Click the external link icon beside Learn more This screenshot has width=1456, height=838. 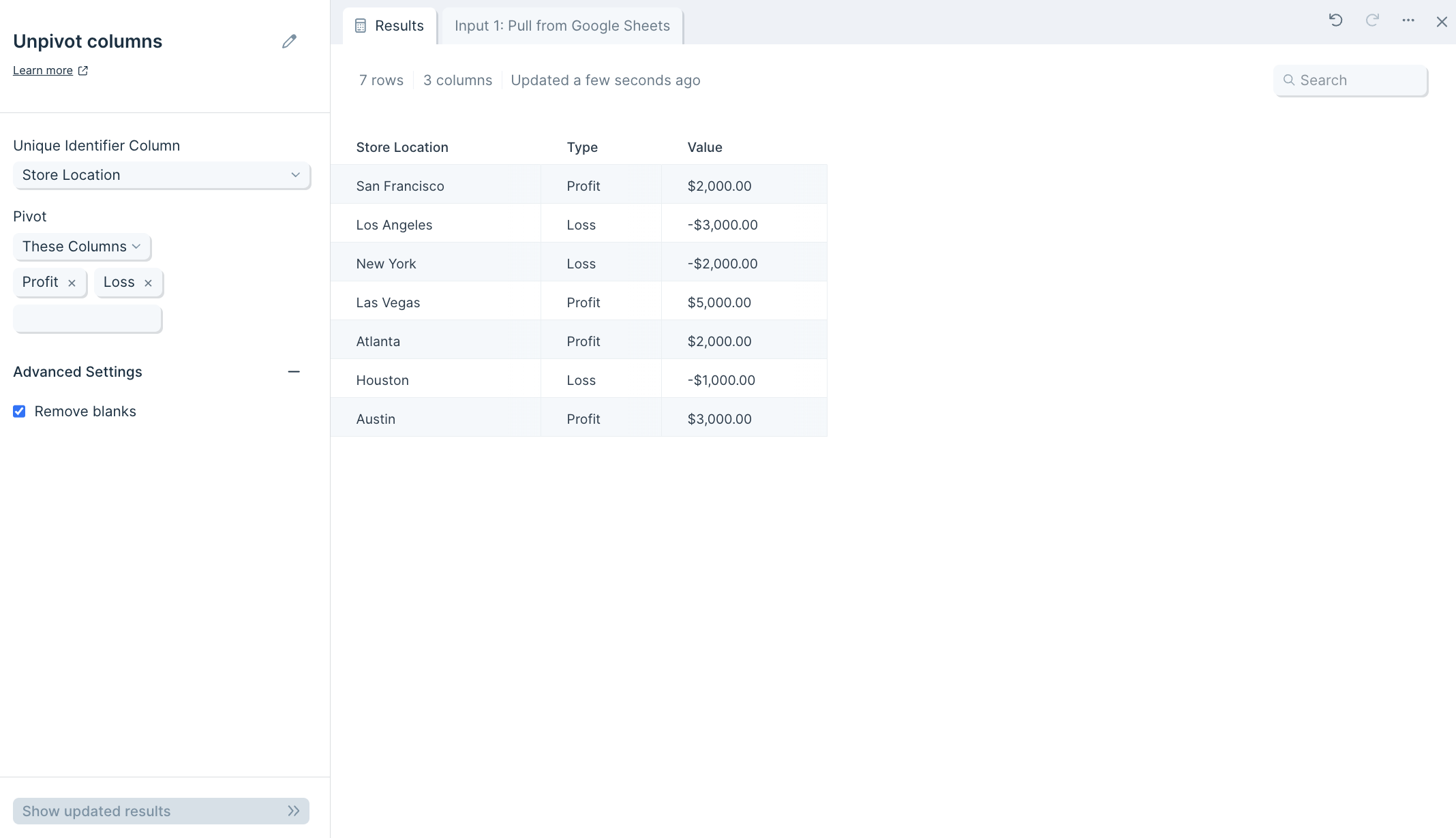click(83, 70)
